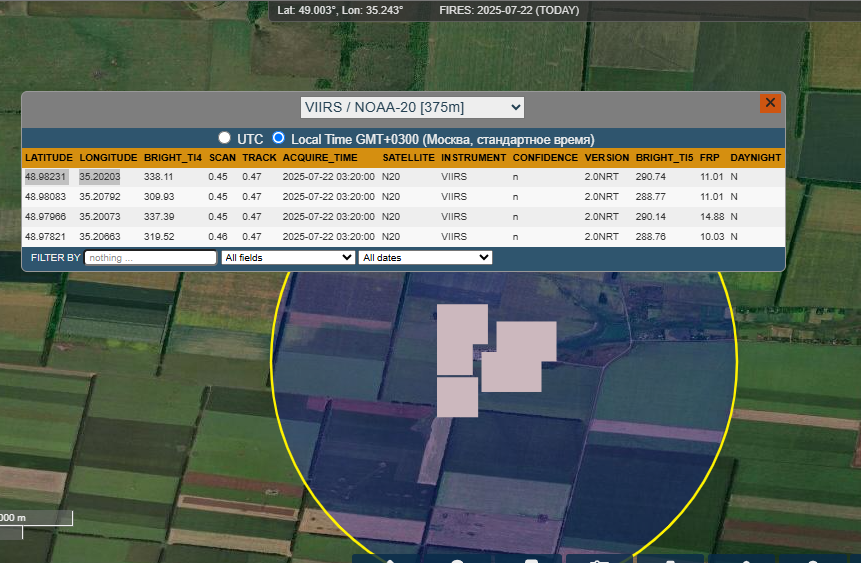
Task: Click the scan value 0.46
Action: tap(218, 237)
